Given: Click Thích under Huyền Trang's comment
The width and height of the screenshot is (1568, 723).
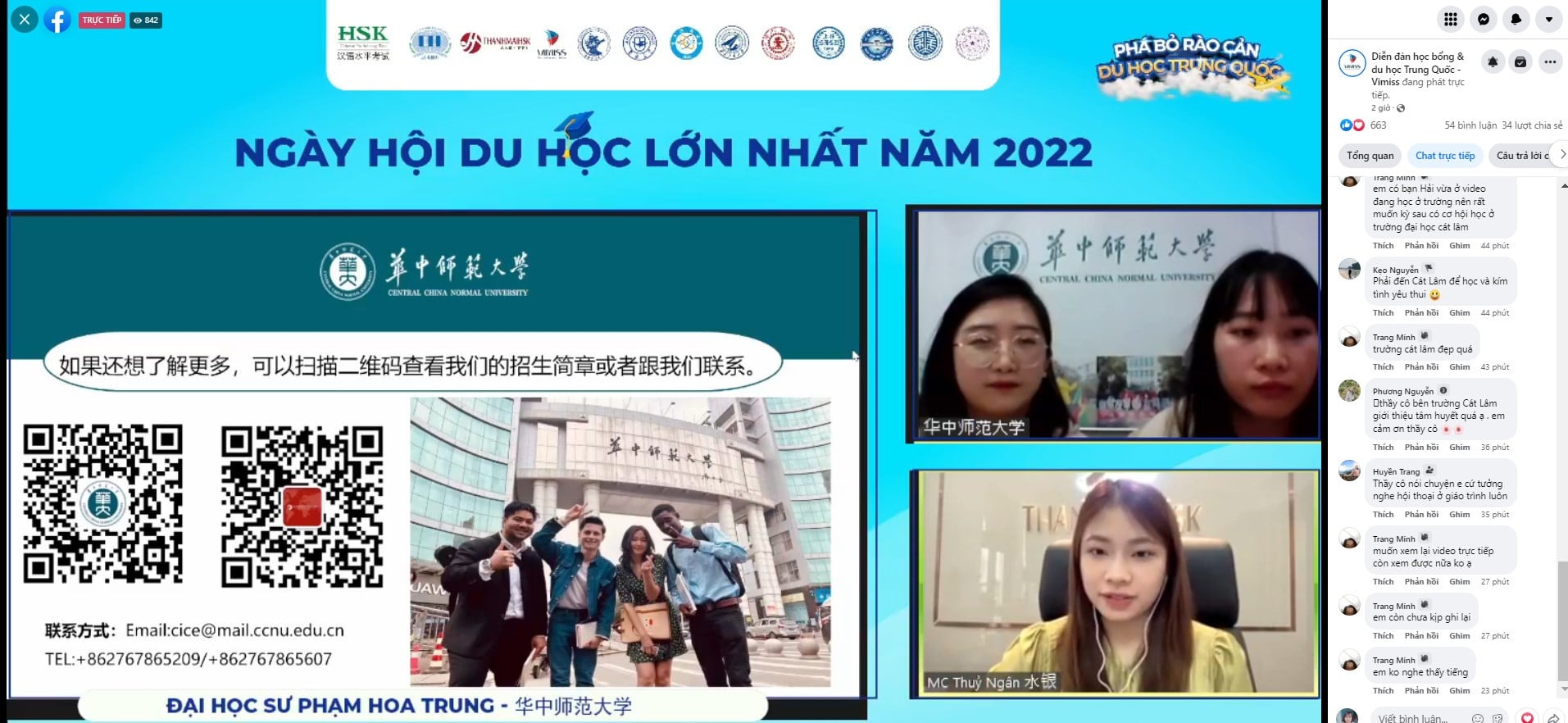Looking at the screenshot, I should 1383,515.
